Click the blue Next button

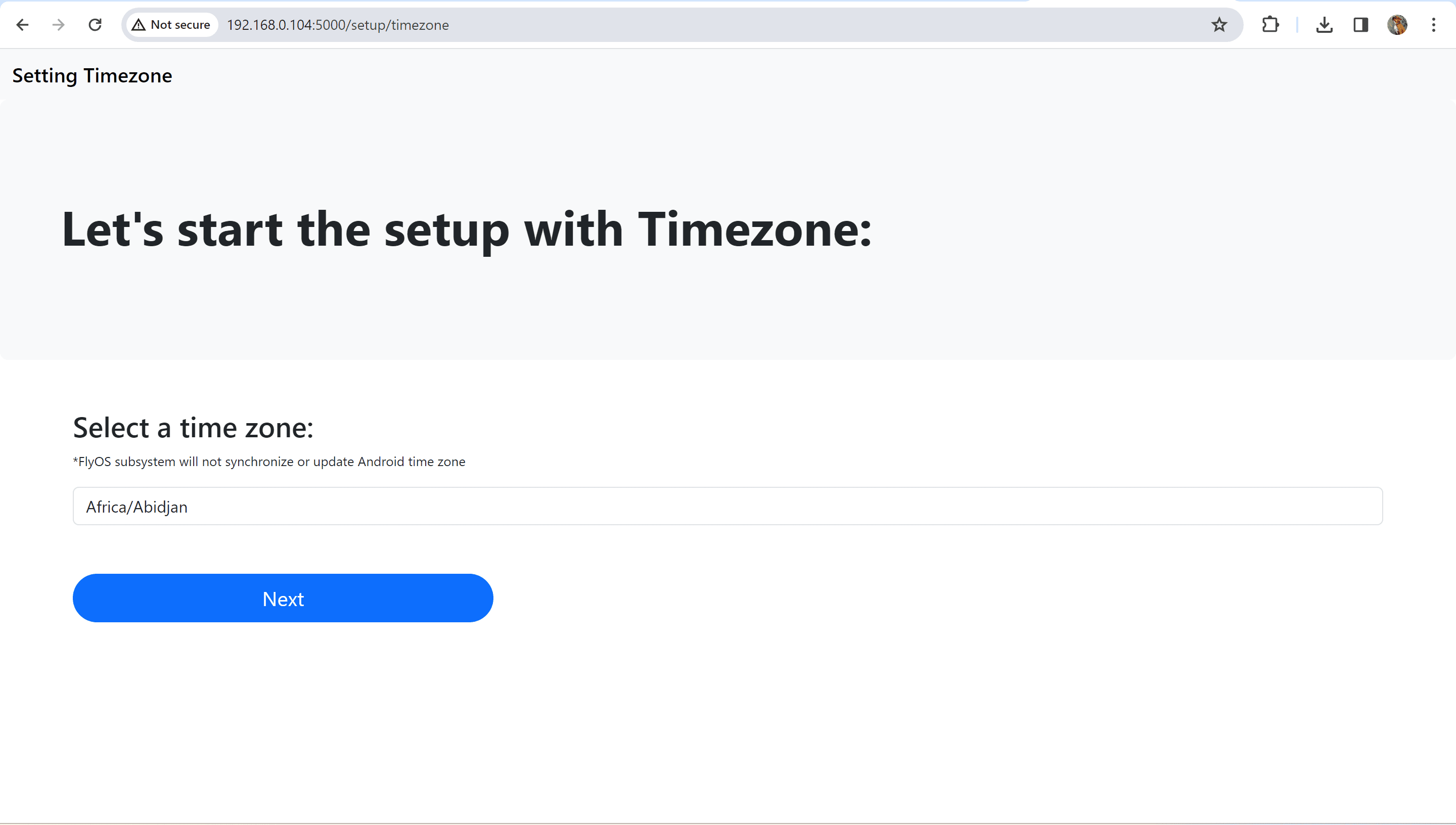283,599
